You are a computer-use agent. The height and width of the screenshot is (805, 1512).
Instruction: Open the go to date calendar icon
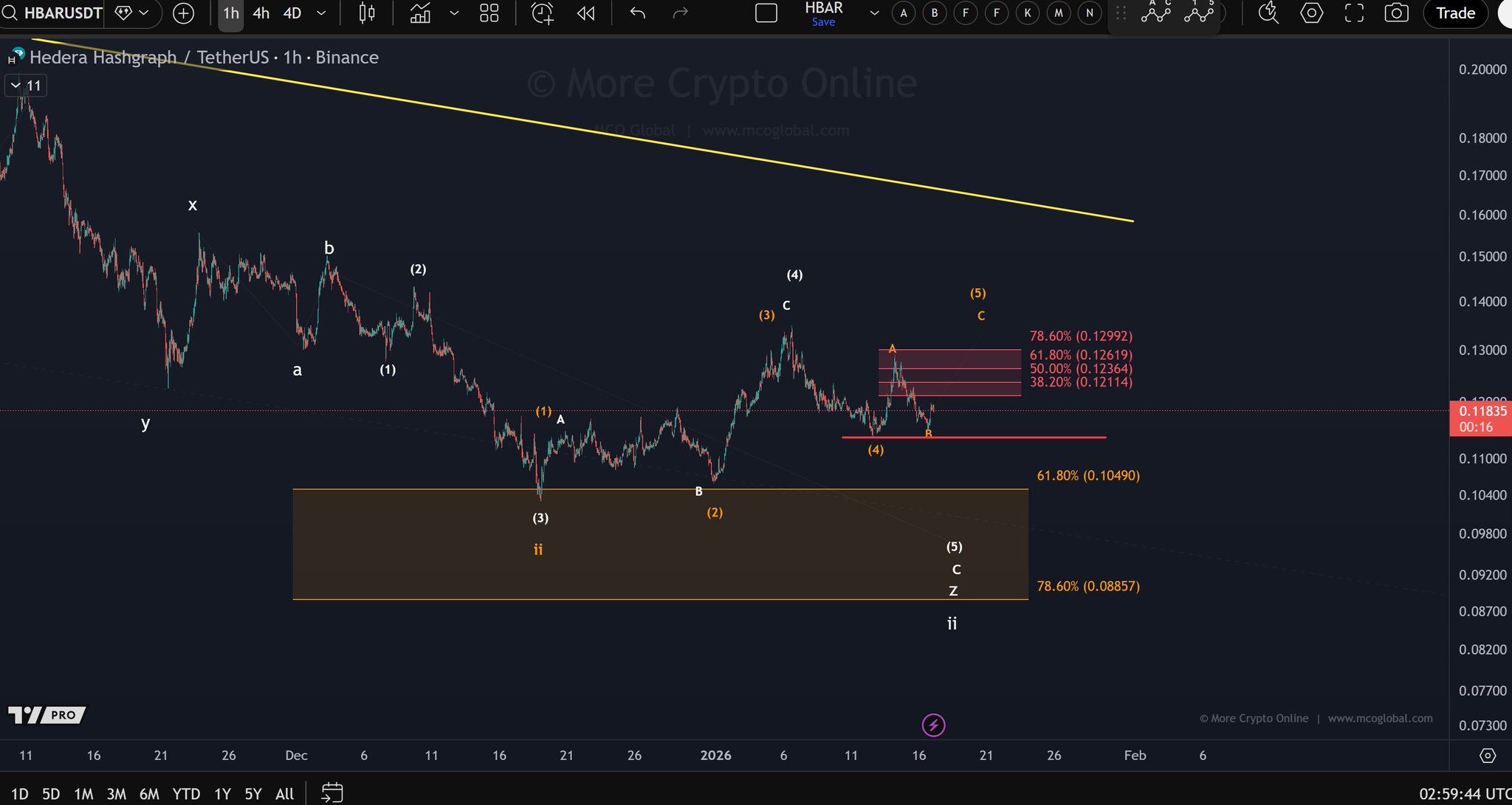(x=332, y=793)
